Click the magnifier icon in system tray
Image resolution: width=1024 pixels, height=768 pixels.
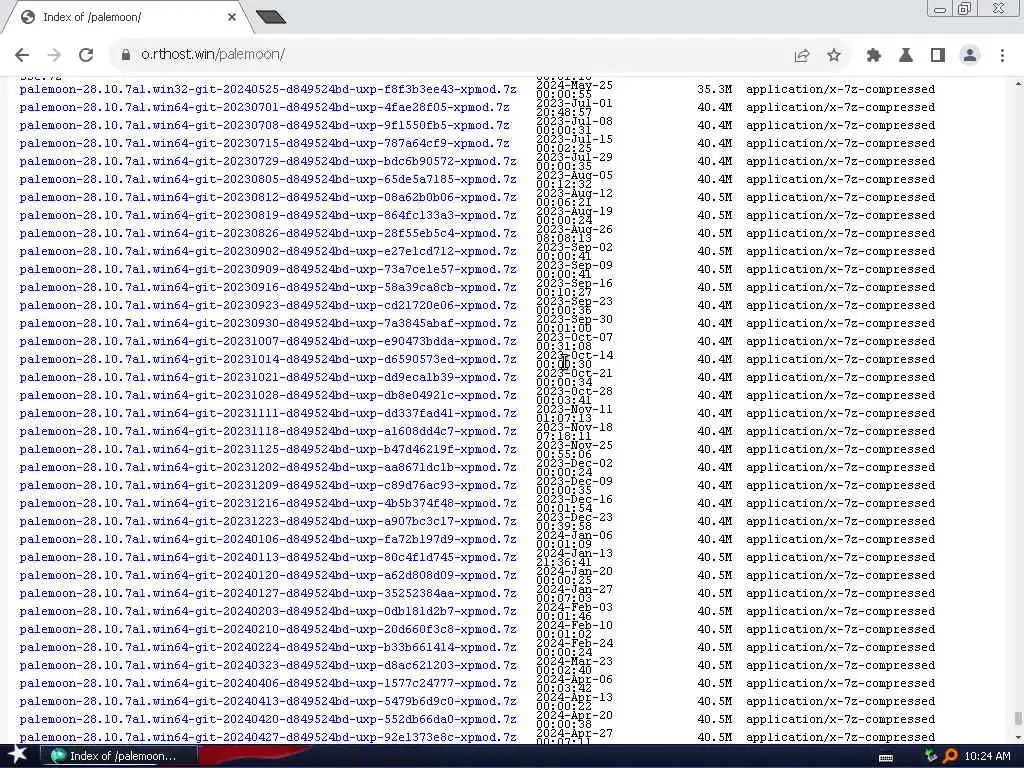point(950,756)
